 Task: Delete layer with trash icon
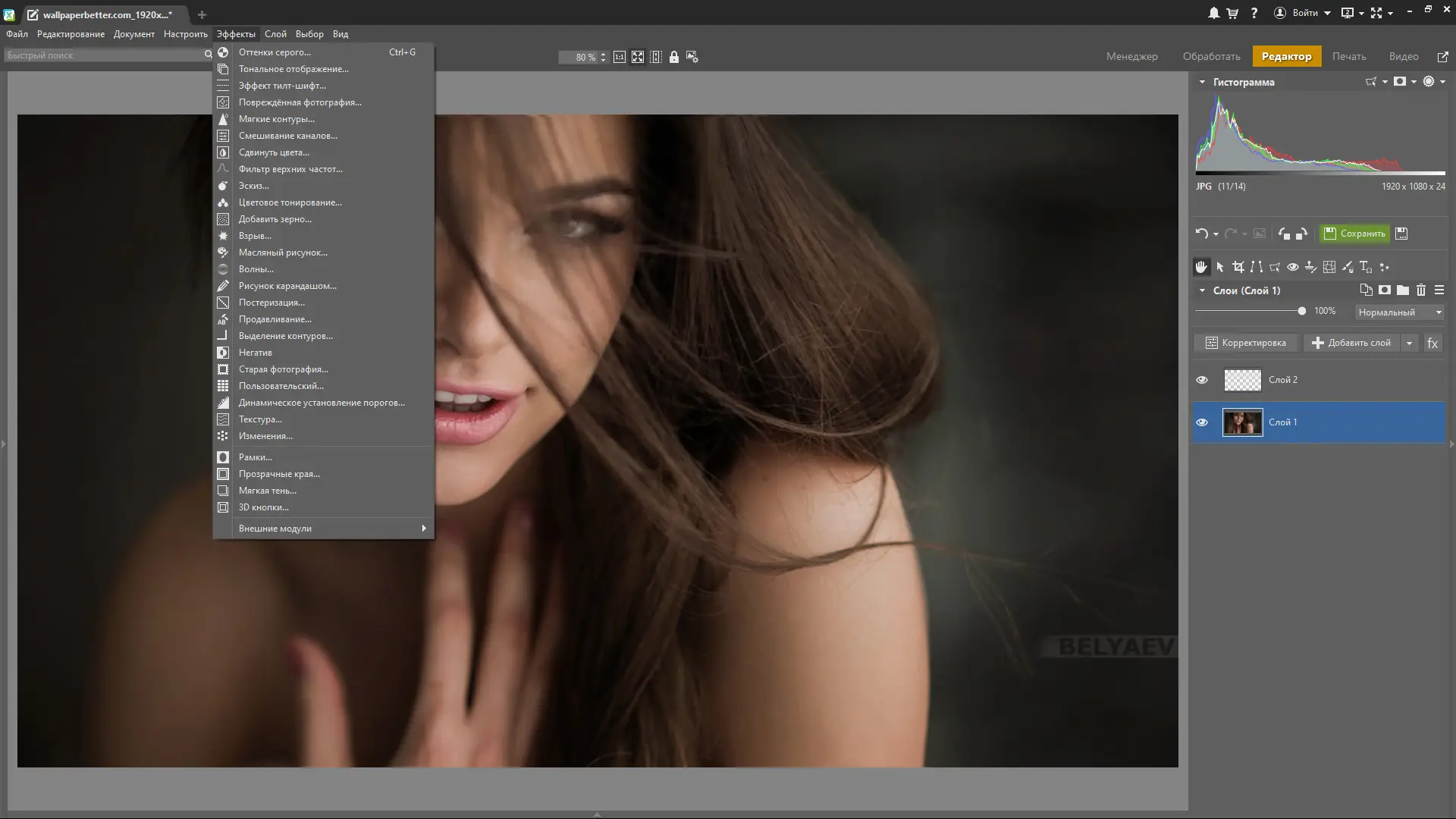[1421, 290]
